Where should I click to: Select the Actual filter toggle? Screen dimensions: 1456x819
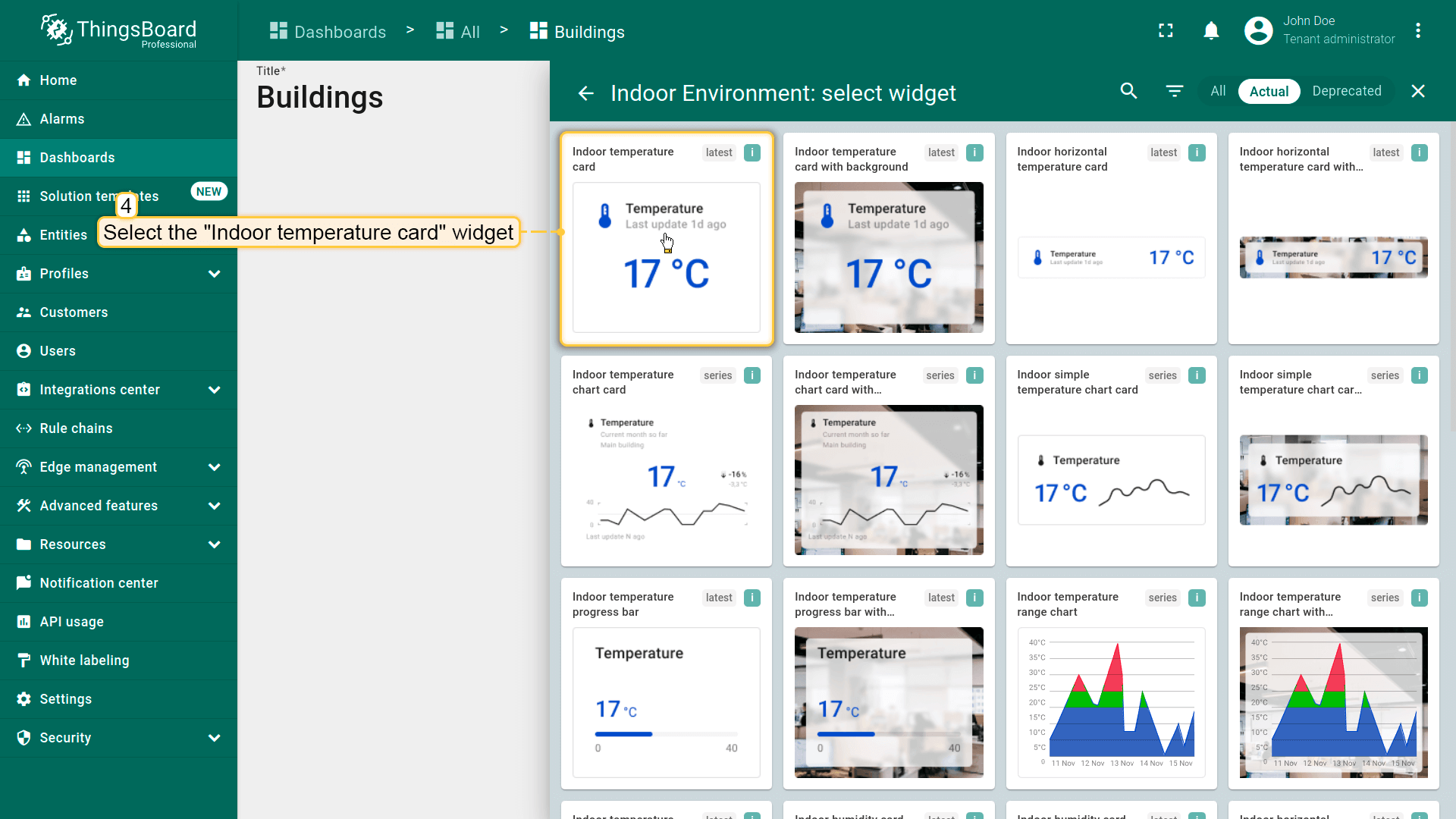coord(1269,91)
